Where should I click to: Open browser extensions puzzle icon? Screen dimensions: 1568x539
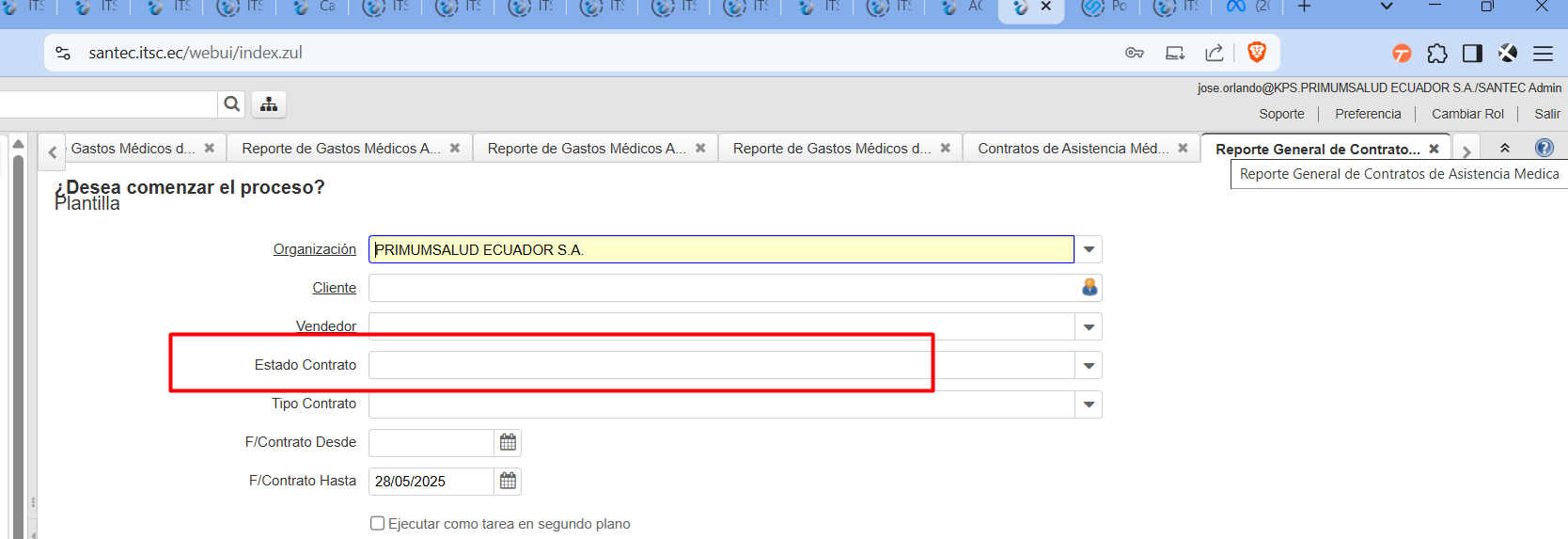click(1436, 54)
